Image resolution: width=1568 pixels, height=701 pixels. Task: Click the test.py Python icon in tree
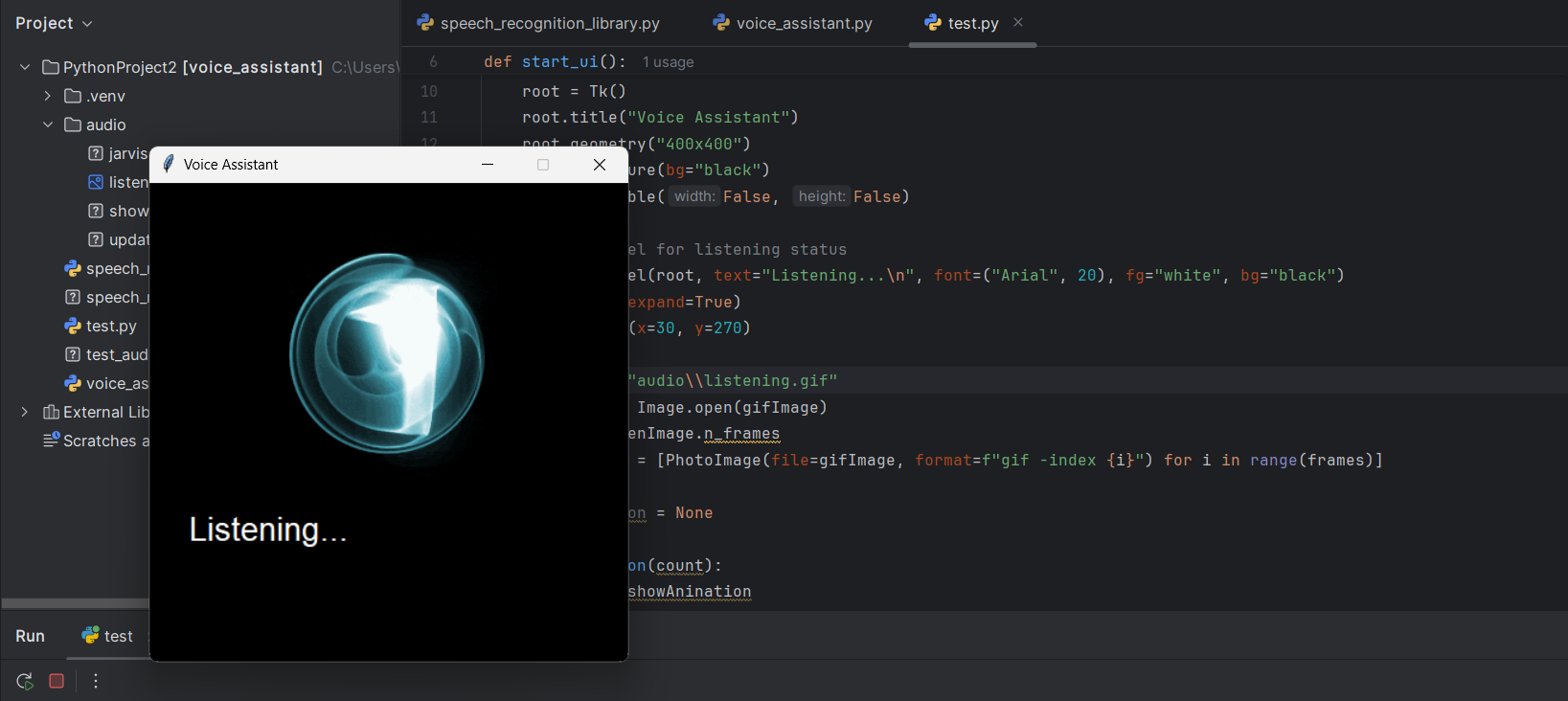(73, 326)
